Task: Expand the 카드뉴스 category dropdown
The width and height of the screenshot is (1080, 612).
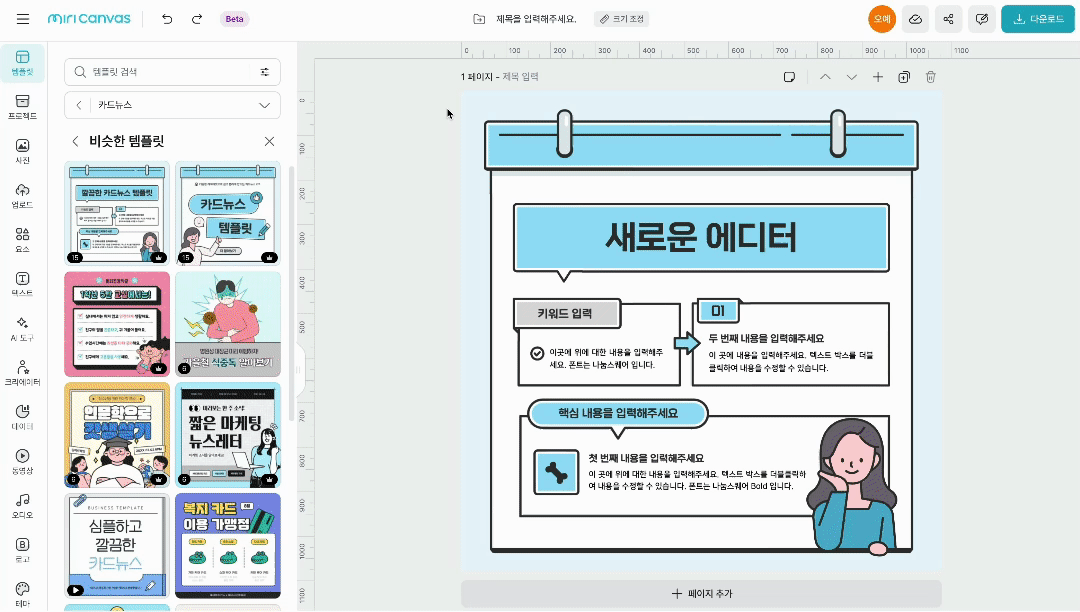Action: (264, 105)
